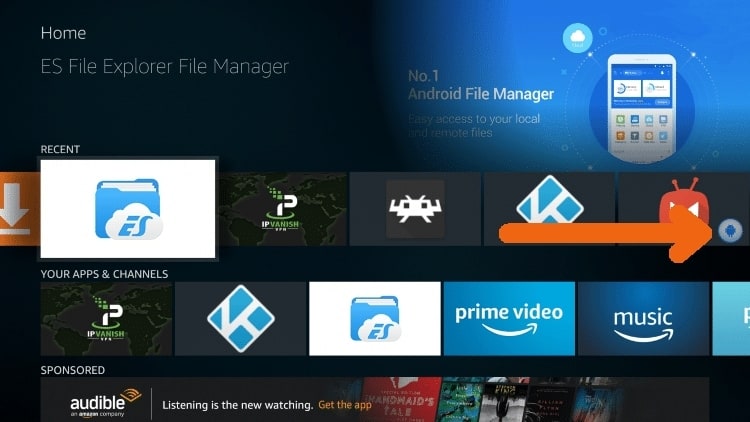Open RetroArch from the Recent row
This screenshot has height=422, width=750.
click(415, 209)
